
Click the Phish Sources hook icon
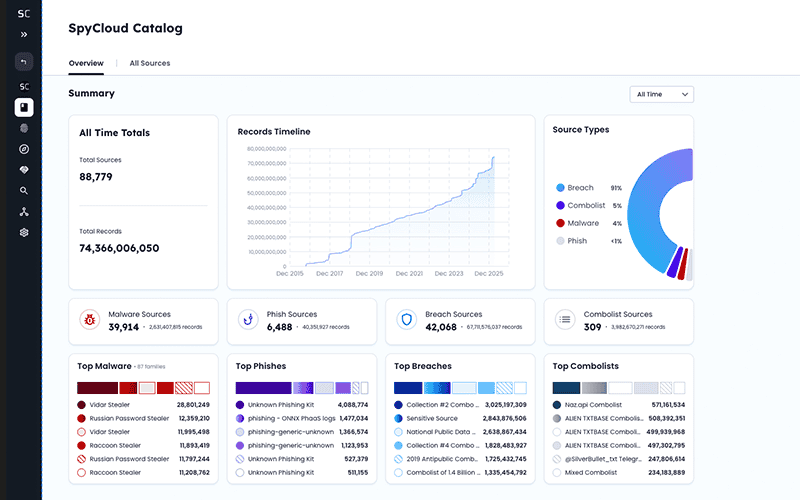tap(248, 320)
